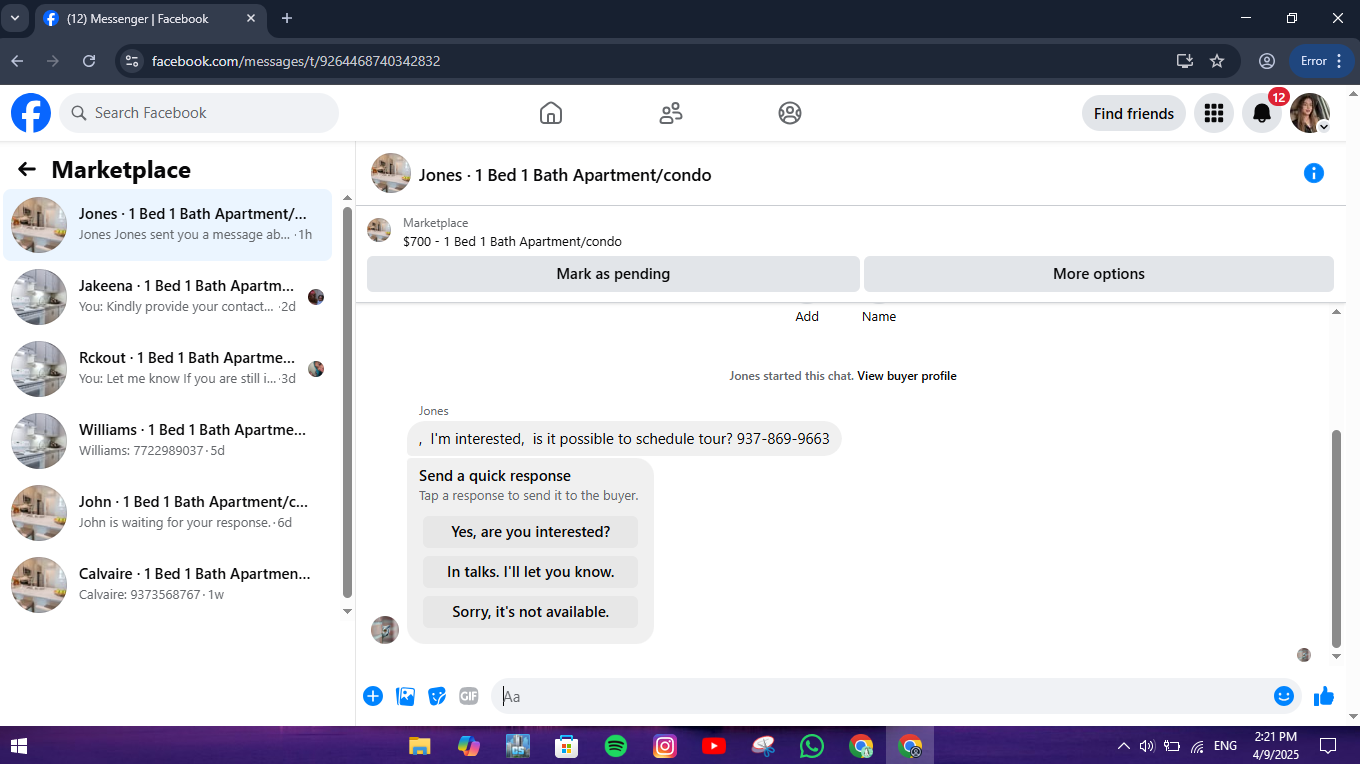Image resolution: width=1360 pixels, height=764 pixels.
Task: Open the notifications bell
Action: coord(1262,113)
